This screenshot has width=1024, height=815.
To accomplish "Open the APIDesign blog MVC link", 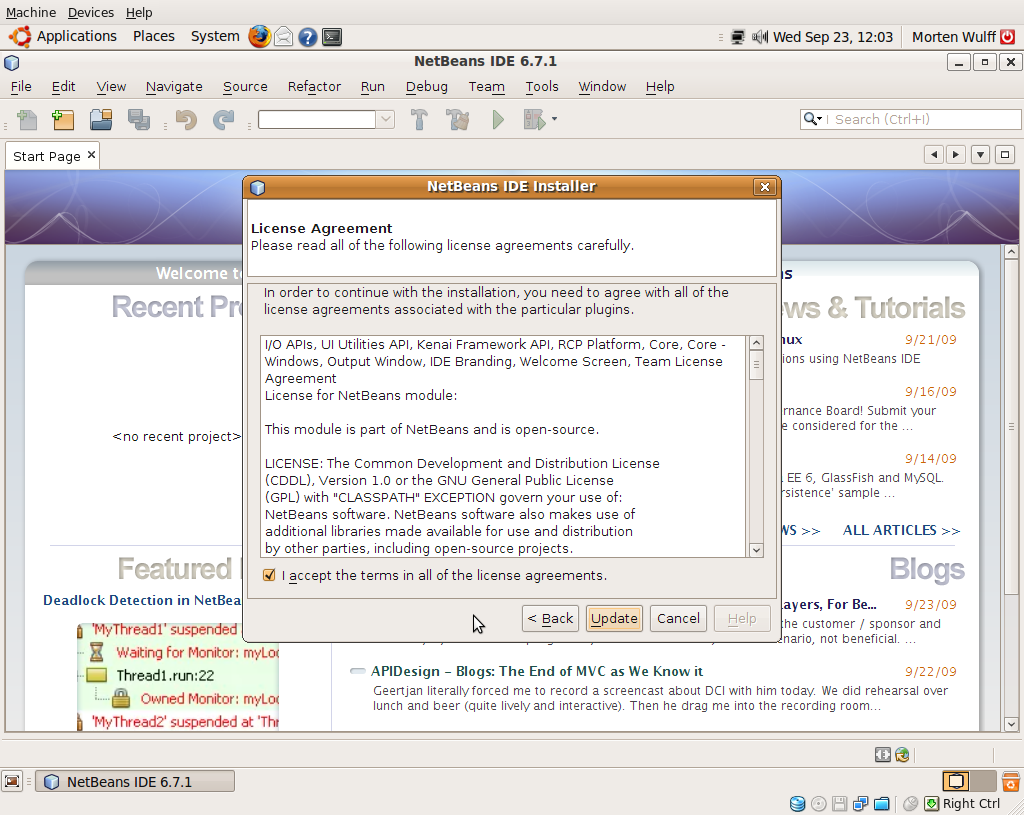I will (x=537, y=671).
